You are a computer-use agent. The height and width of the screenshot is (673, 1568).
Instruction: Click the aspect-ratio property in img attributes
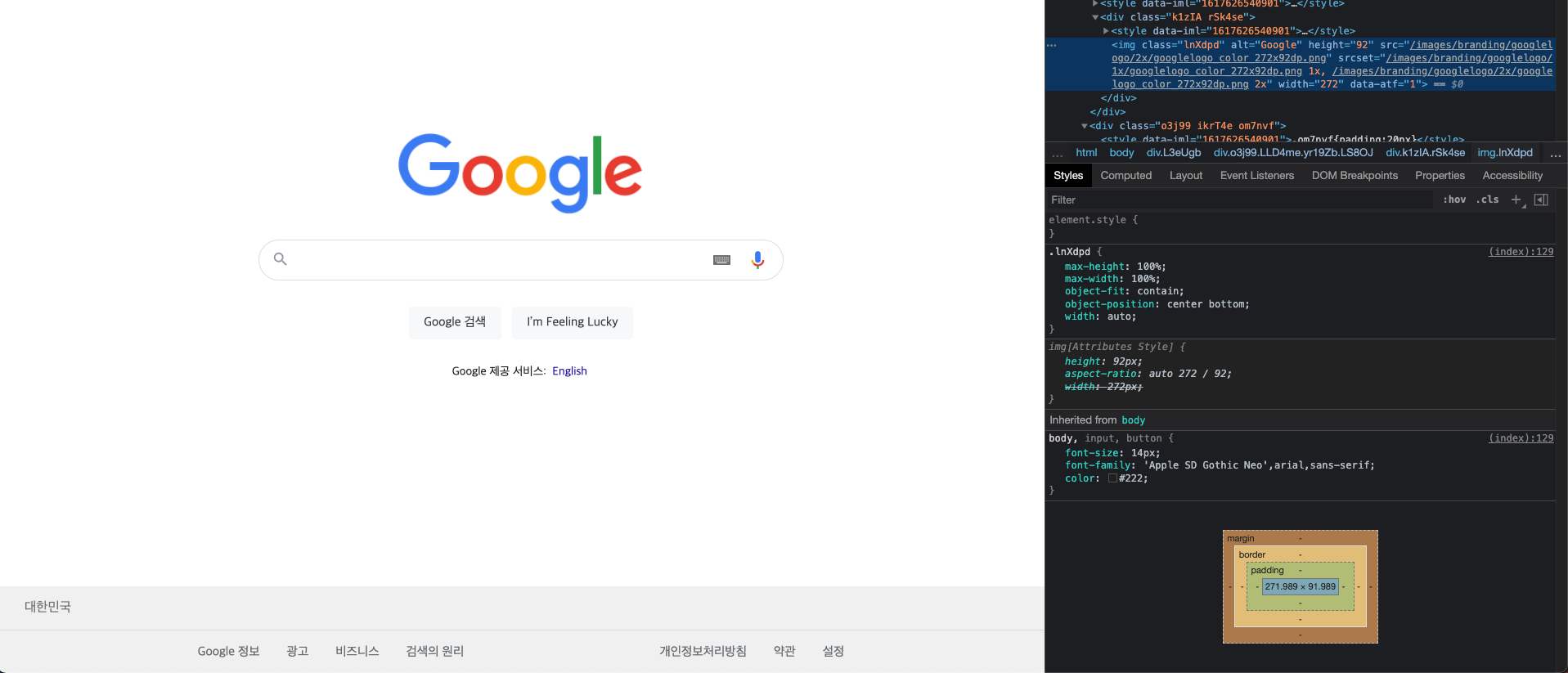(1100, 374)
